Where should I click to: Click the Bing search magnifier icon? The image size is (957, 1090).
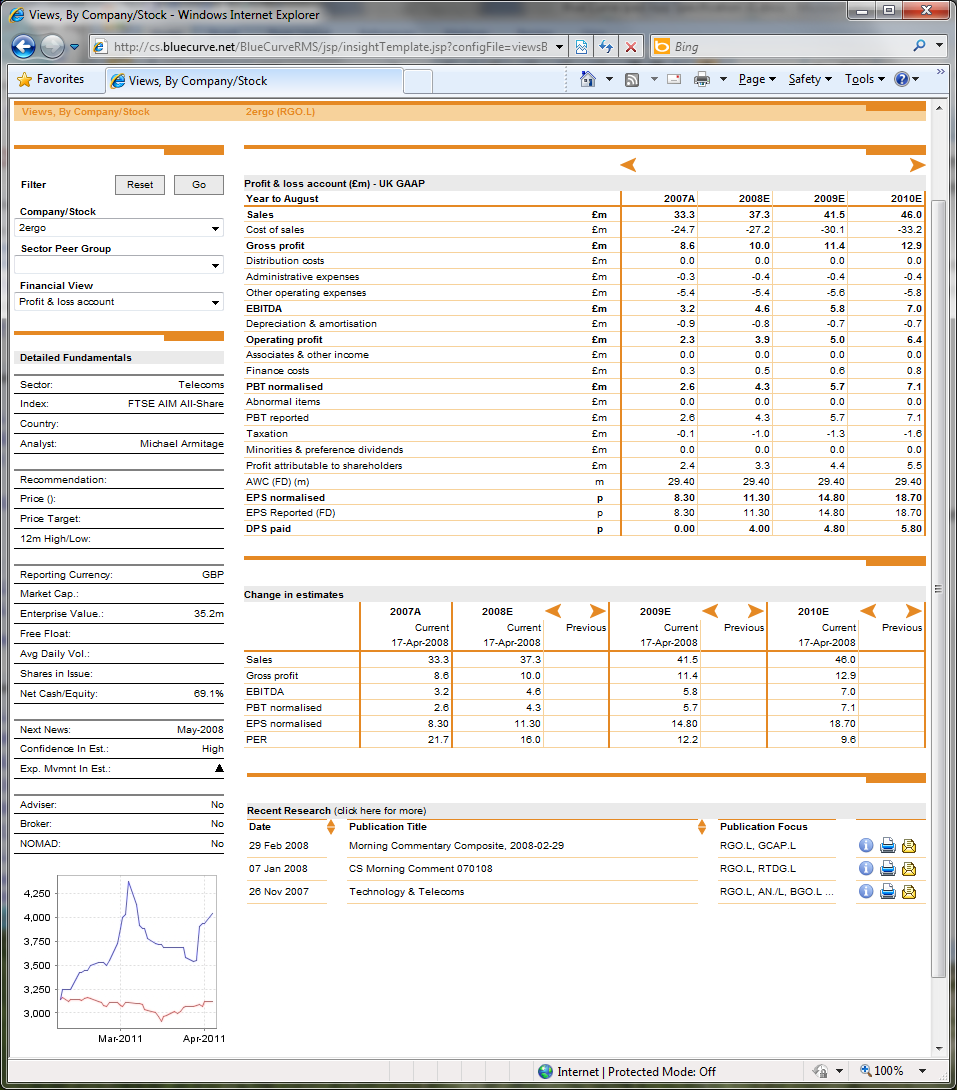tap(919, 46)
